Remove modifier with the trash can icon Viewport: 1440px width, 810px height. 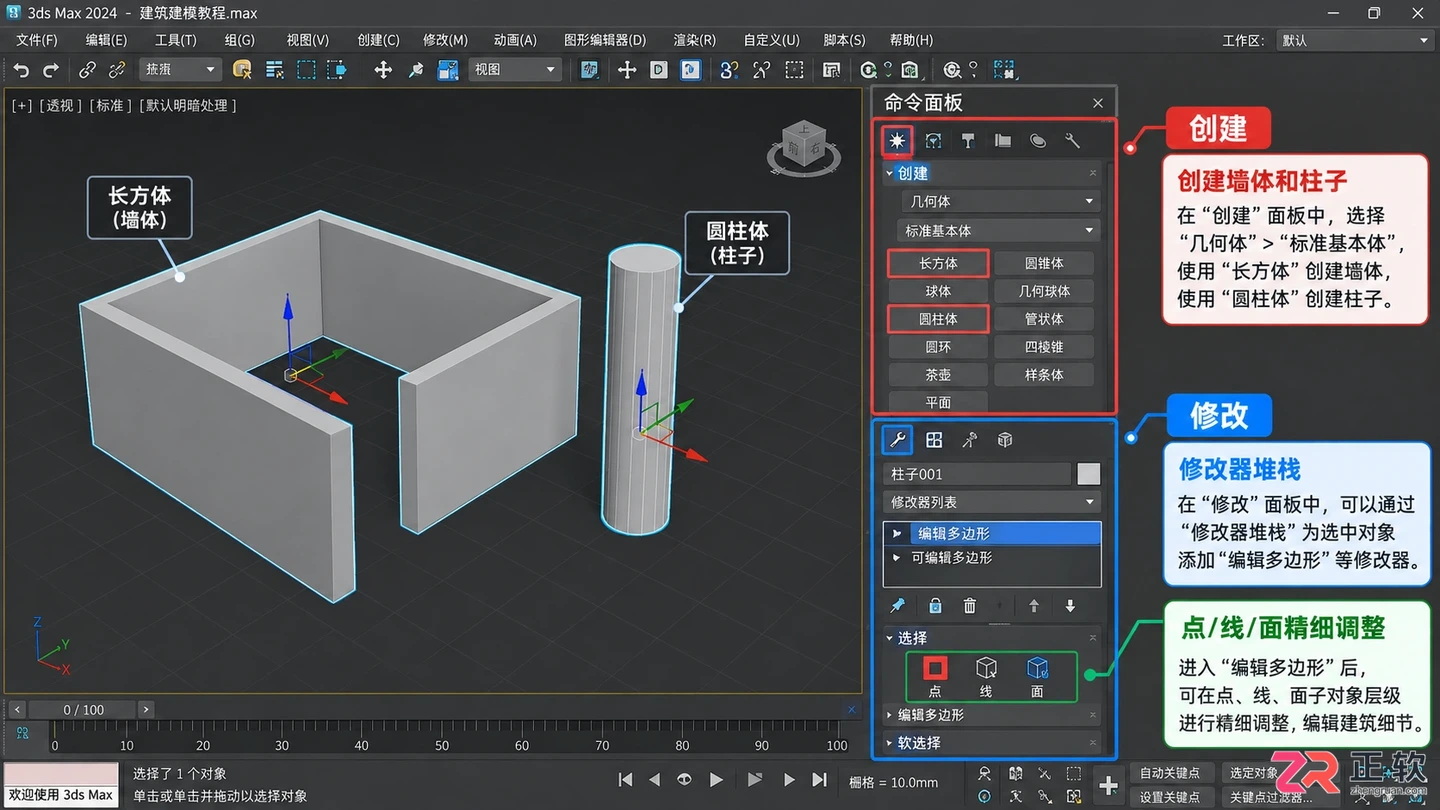tap(969, 606)
